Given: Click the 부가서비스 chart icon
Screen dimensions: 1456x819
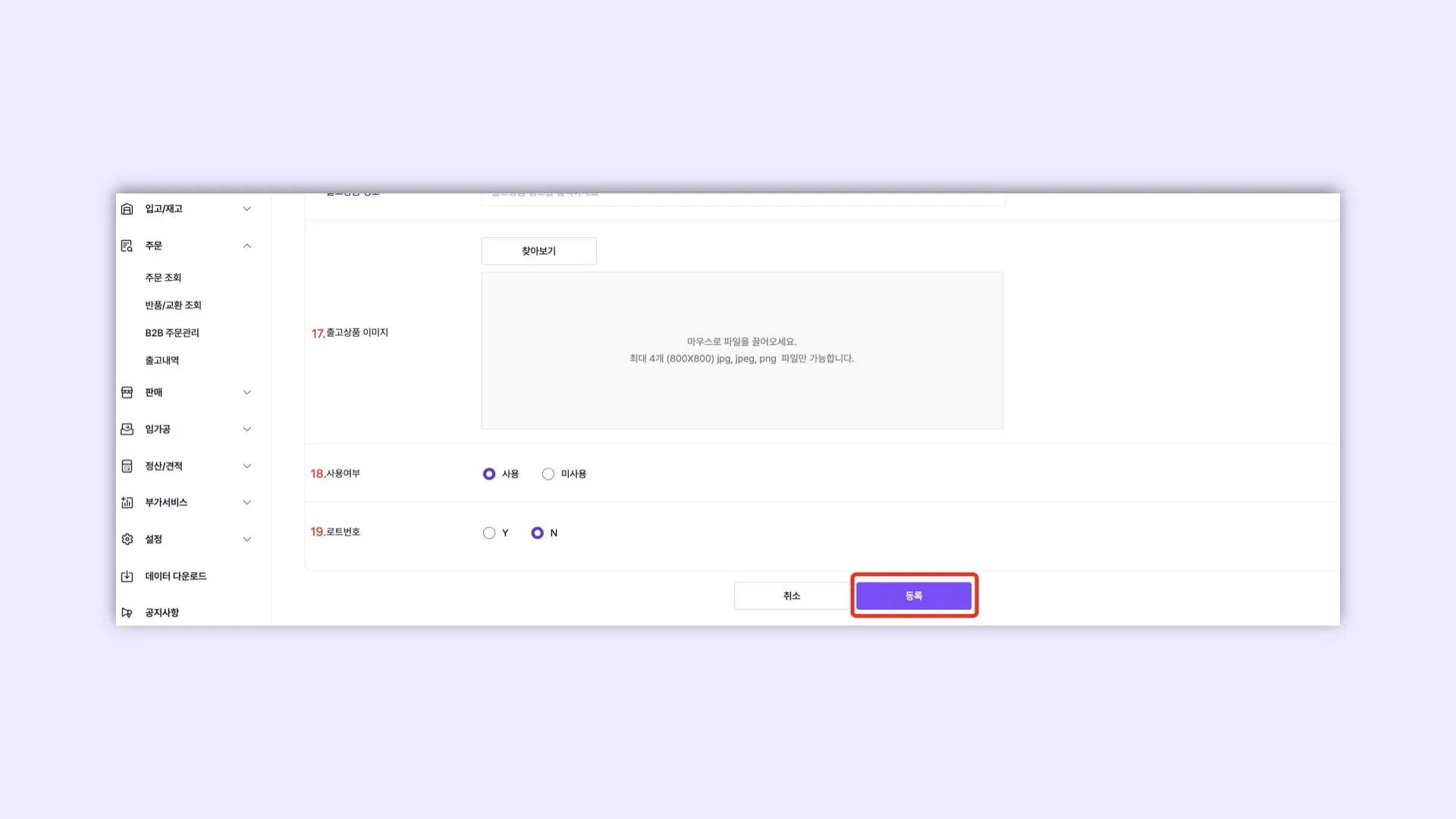Looking at the screenshot, I should 127,502.
